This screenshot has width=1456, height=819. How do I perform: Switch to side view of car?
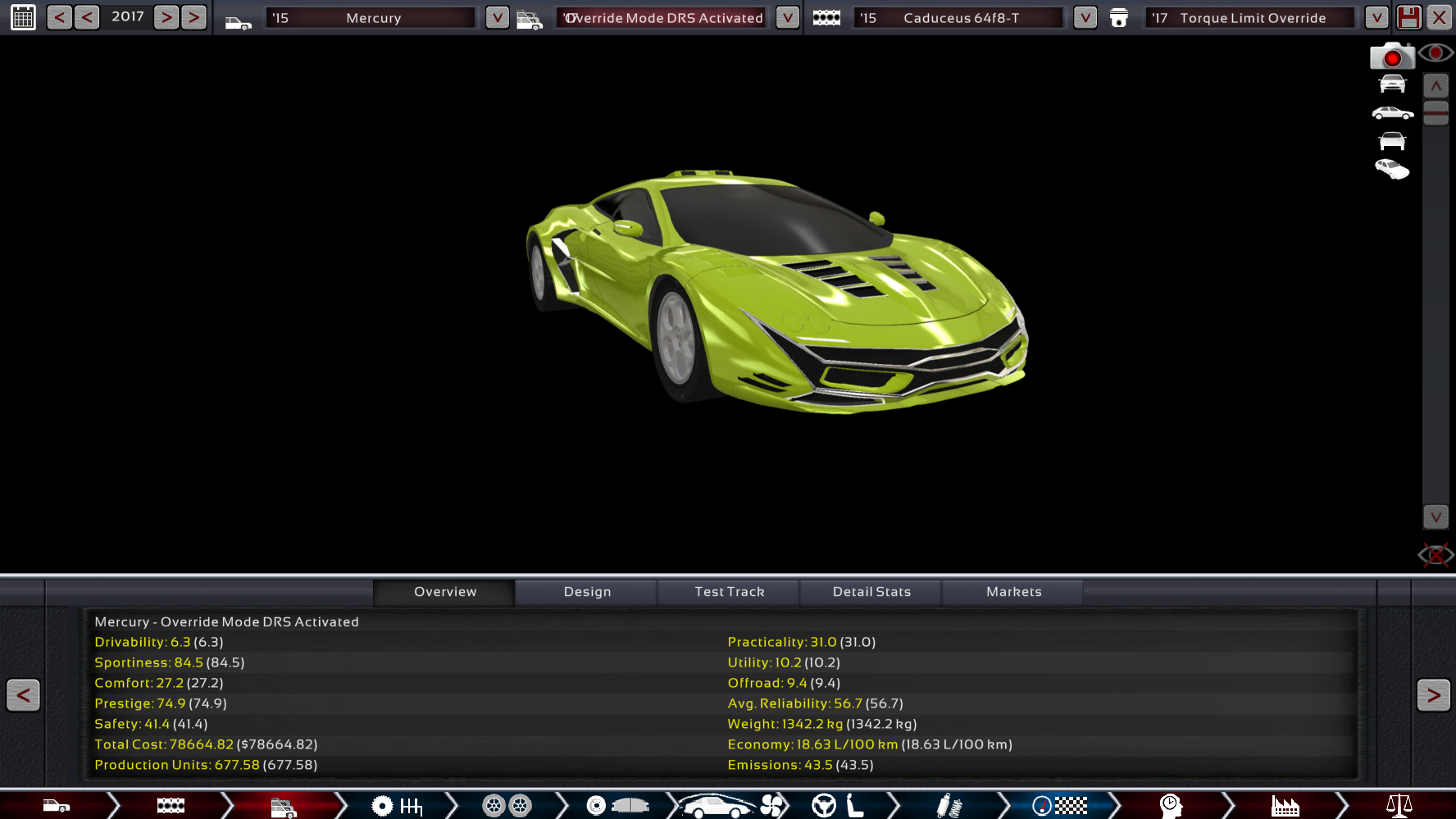tap(1392, 113)
